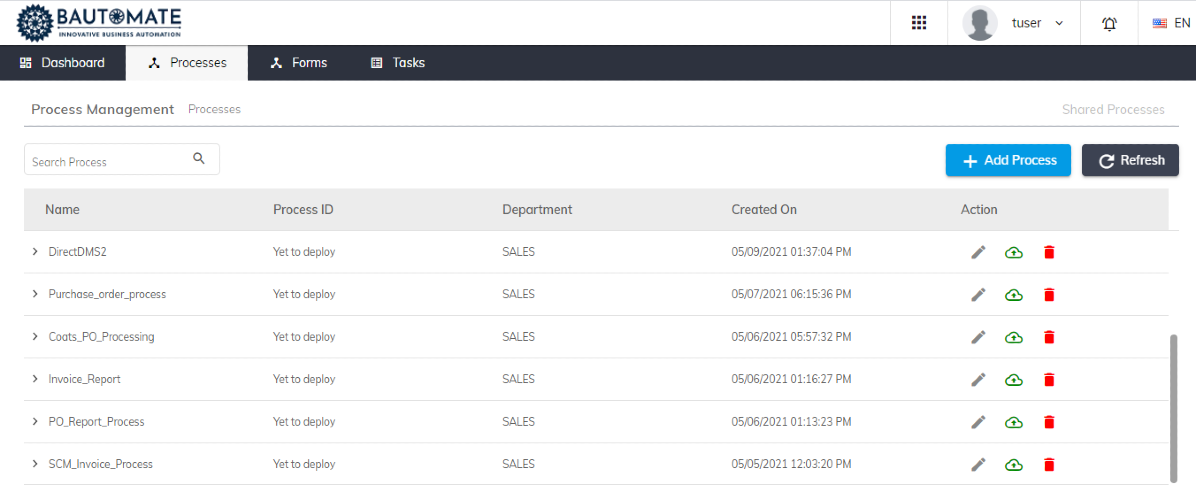This screenshot has height=500, width=1196.
Task: Delete the Coats_PO_Processing process
Action: [1049, 337]
